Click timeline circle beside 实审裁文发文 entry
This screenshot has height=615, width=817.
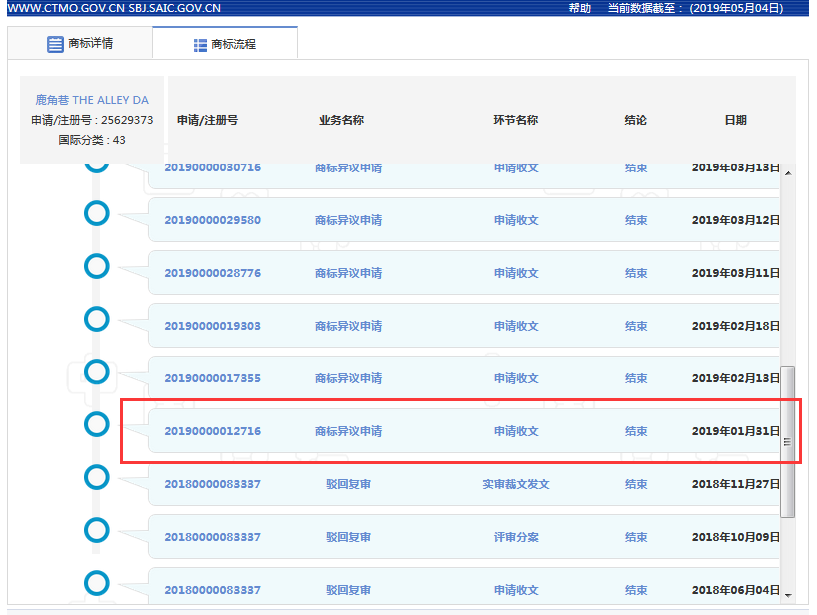(x=96, y=476)
